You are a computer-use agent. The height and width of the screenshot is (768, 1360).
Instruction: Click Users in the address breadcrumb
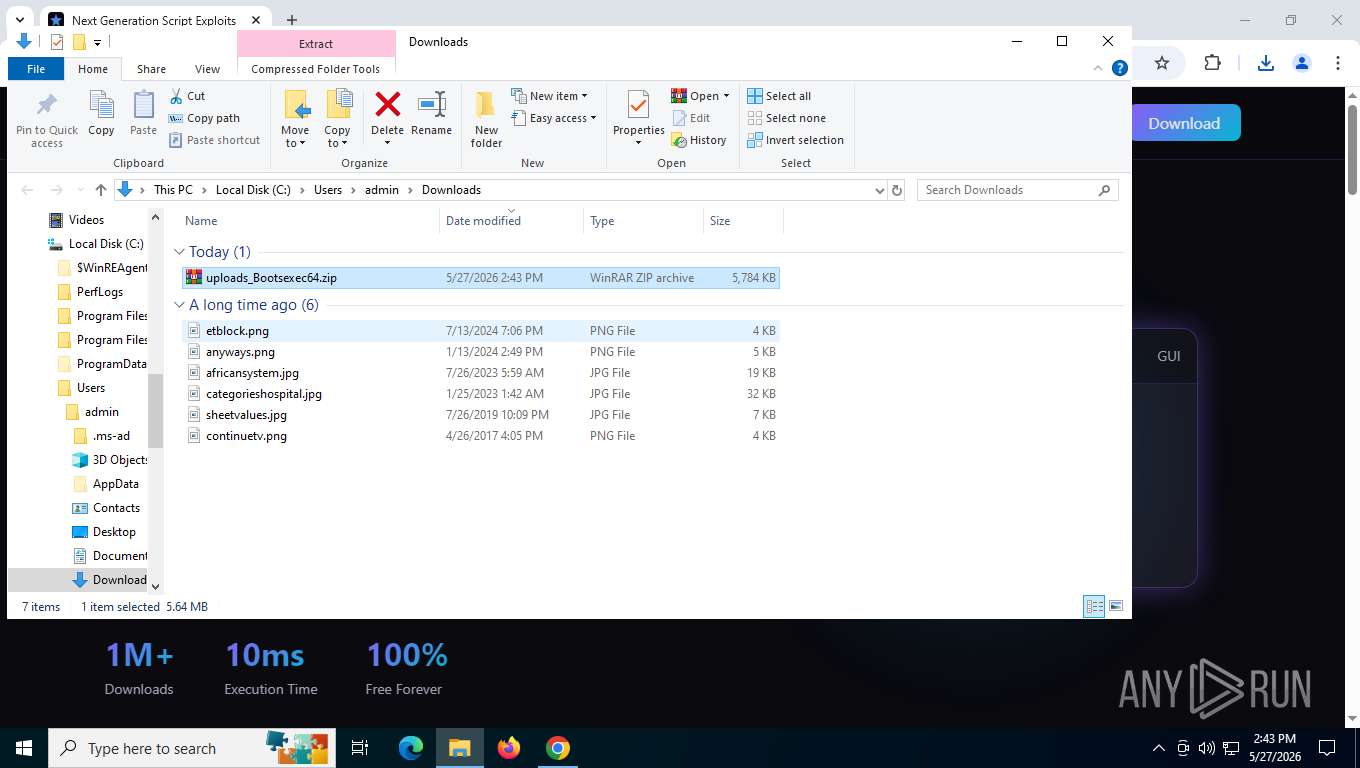pyautogui.click(x=328, y=190)
